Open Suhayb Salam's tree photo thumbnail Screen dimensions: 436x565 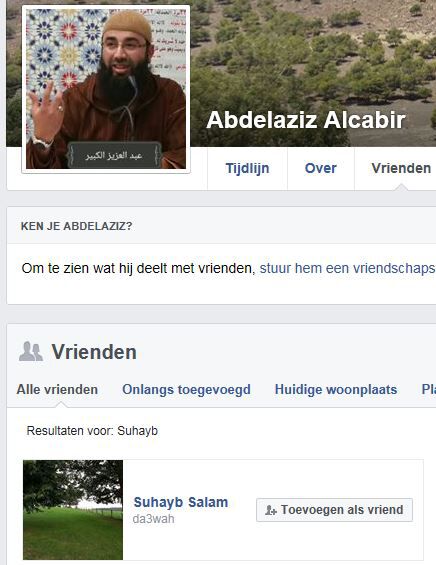73,510
